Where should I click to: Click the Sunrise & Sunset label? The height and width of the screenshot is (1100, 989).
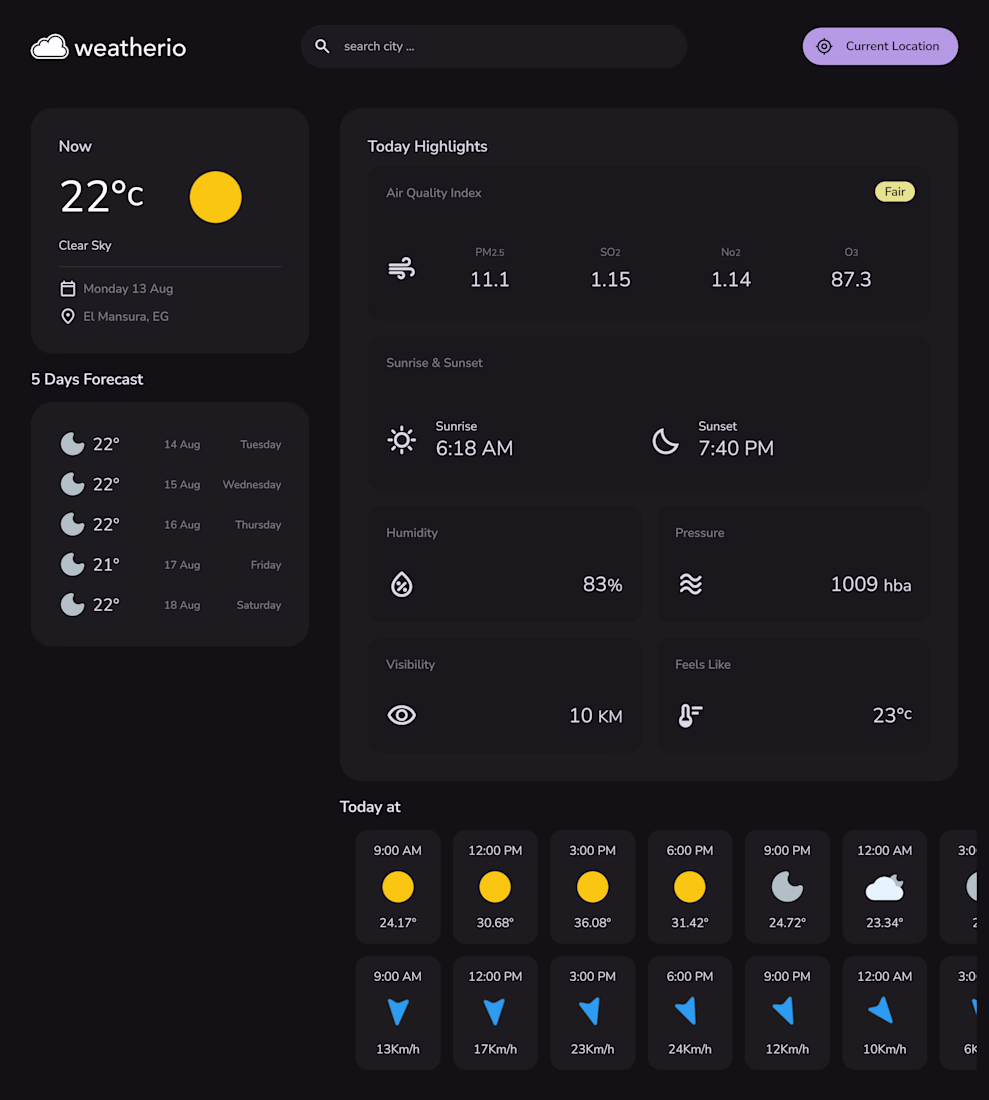(x=434, y=363)
